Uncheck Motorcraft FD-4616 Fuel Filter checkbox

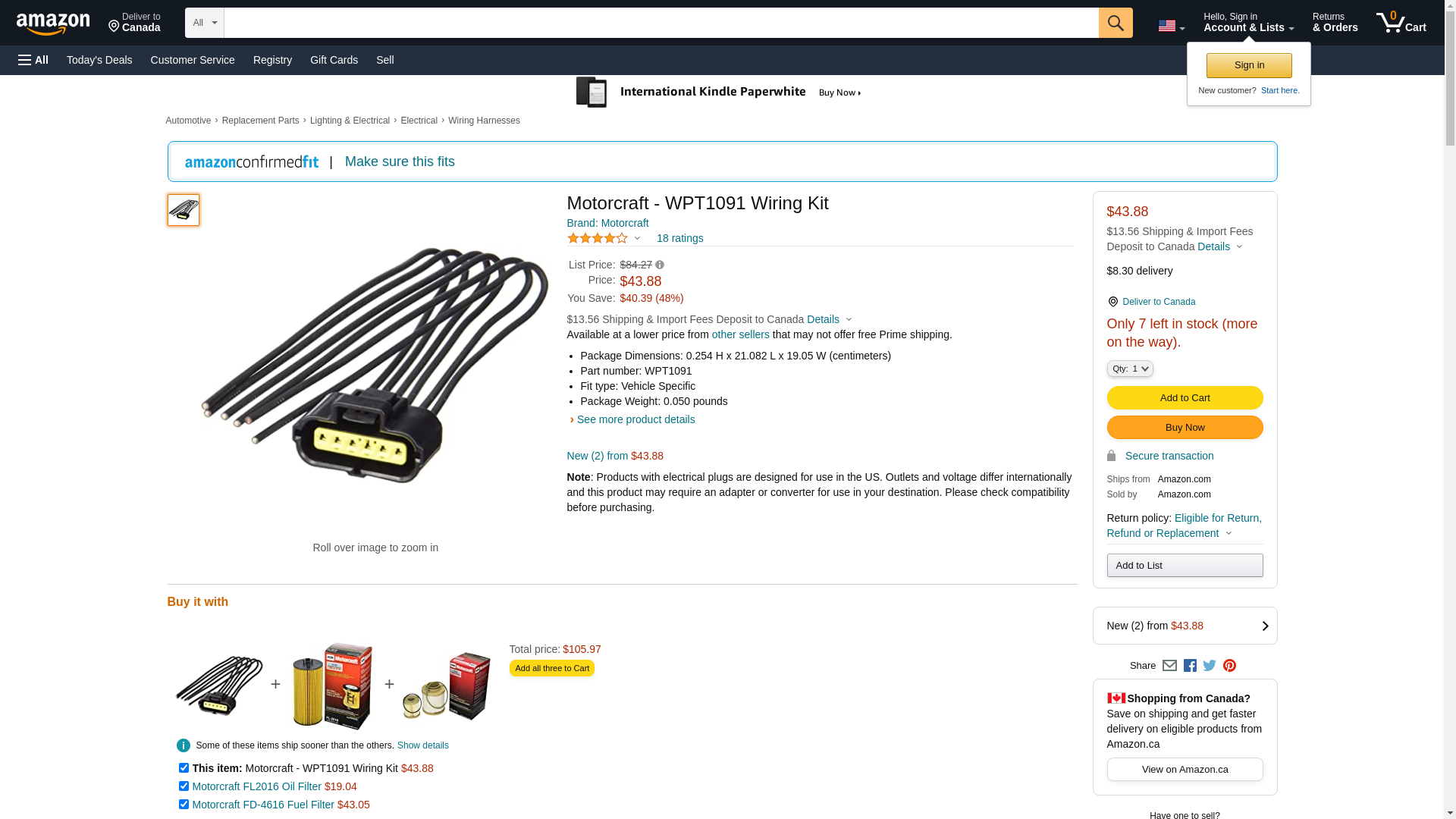(184, 805)
